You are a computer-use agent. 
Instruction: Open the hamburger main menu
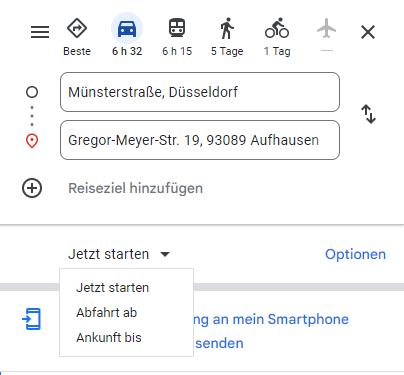(x=40, y=32)
